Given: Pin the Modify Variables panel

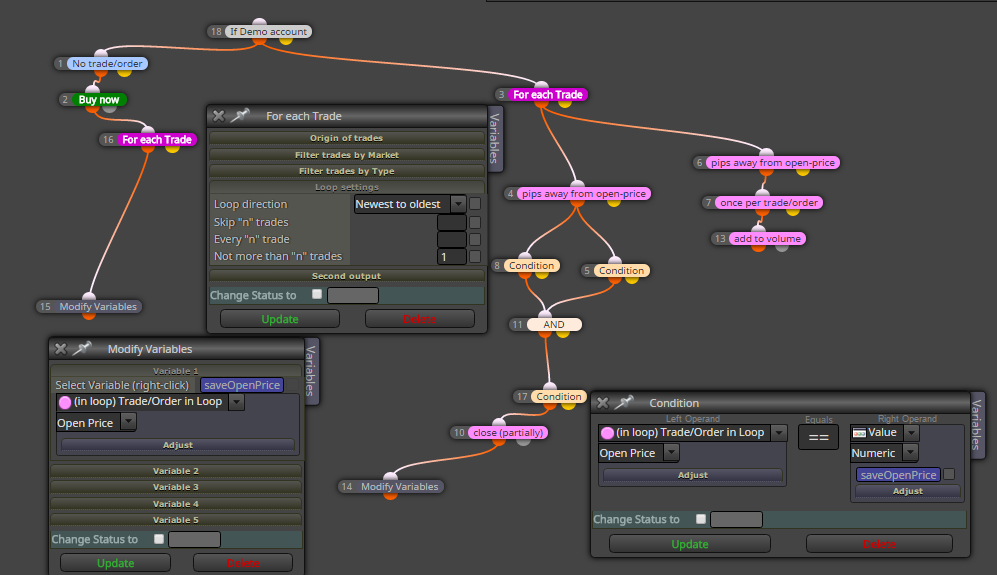Looking at the screenshot, I should click(81, 349).
